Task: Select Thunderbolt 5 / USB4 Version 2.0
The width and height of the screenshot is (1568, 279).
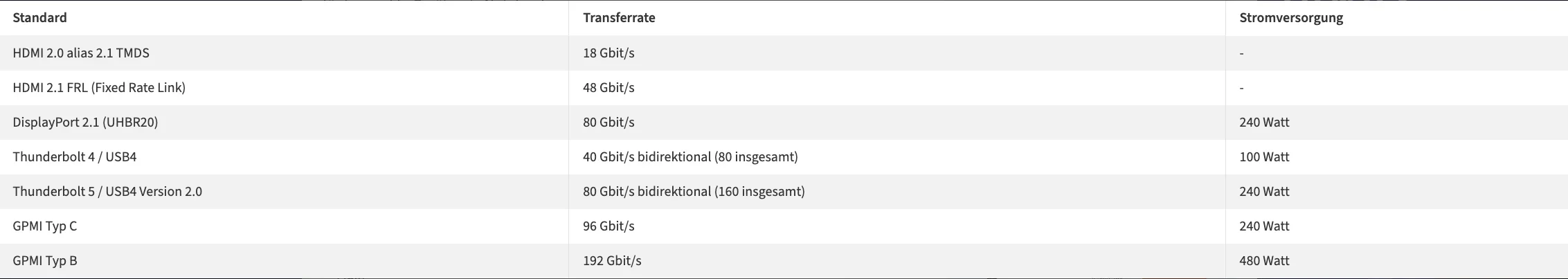Action: tap(107, 192)
